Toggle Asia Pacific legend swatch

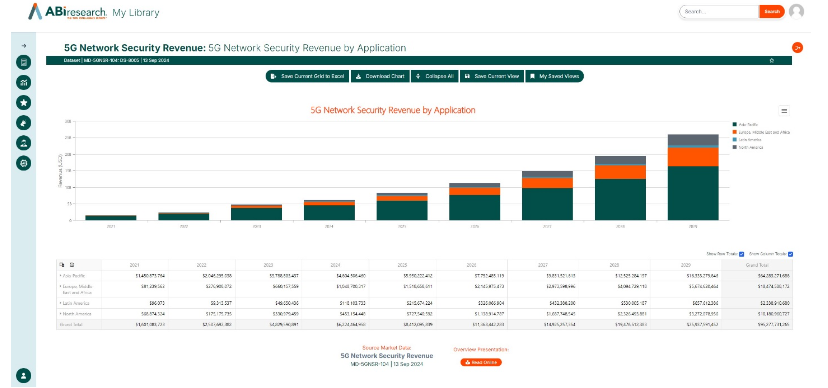[x=735, y=124]
